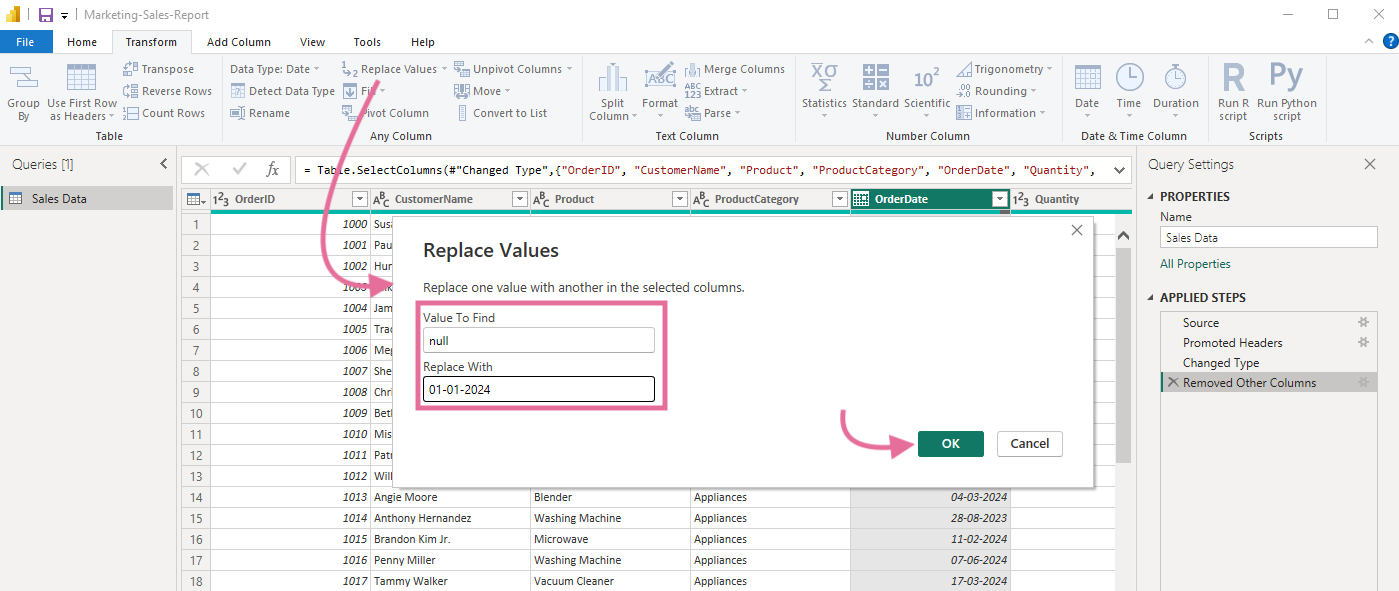Select the Transpose tool
The height and width of the screenshot is (591, 1399).
(165, 68)
